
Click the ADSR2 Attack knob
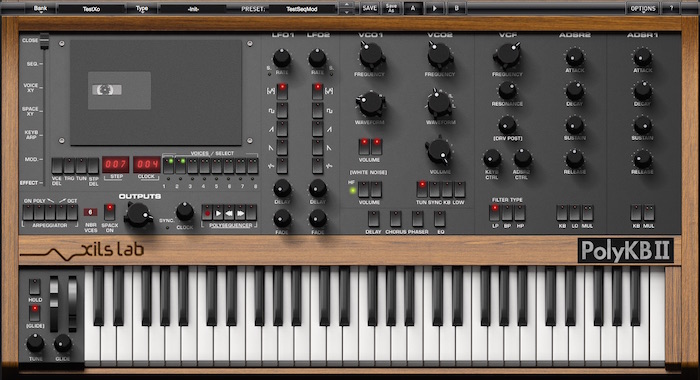pyautogui.click(x=575, y=57)
